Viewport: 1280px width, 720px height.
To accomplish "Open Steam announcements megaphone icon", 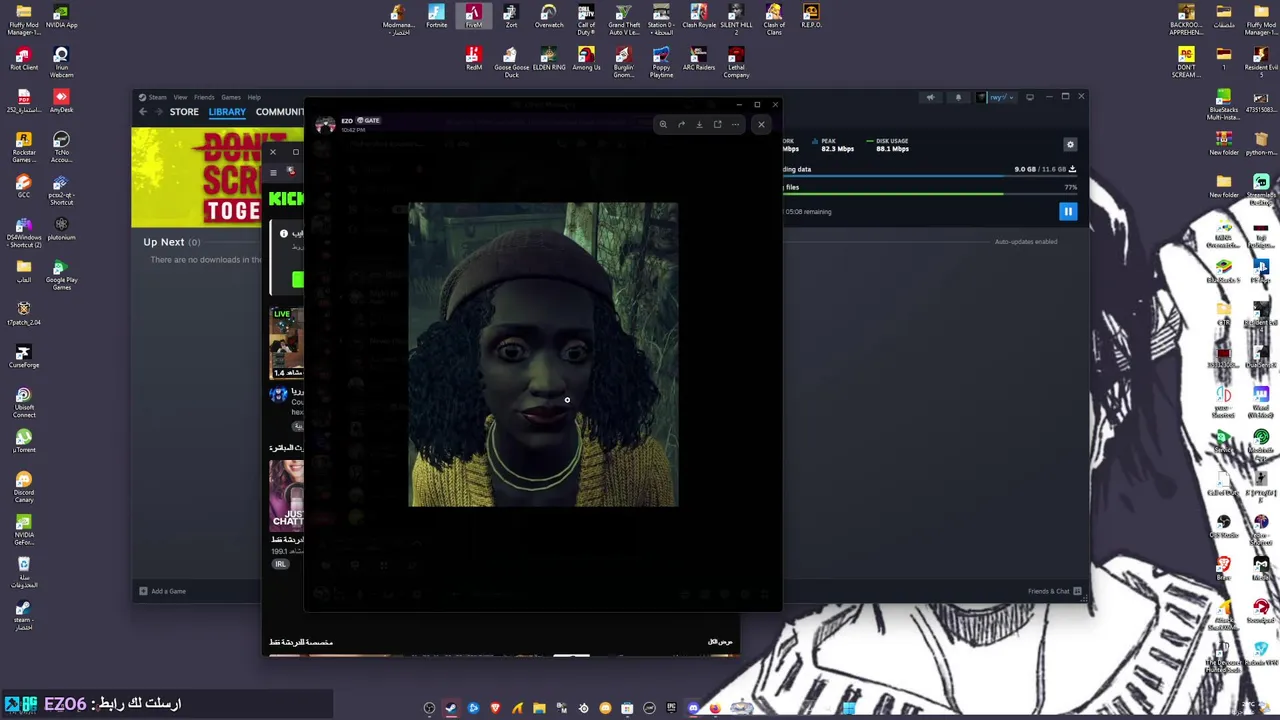I will (930, 97).
